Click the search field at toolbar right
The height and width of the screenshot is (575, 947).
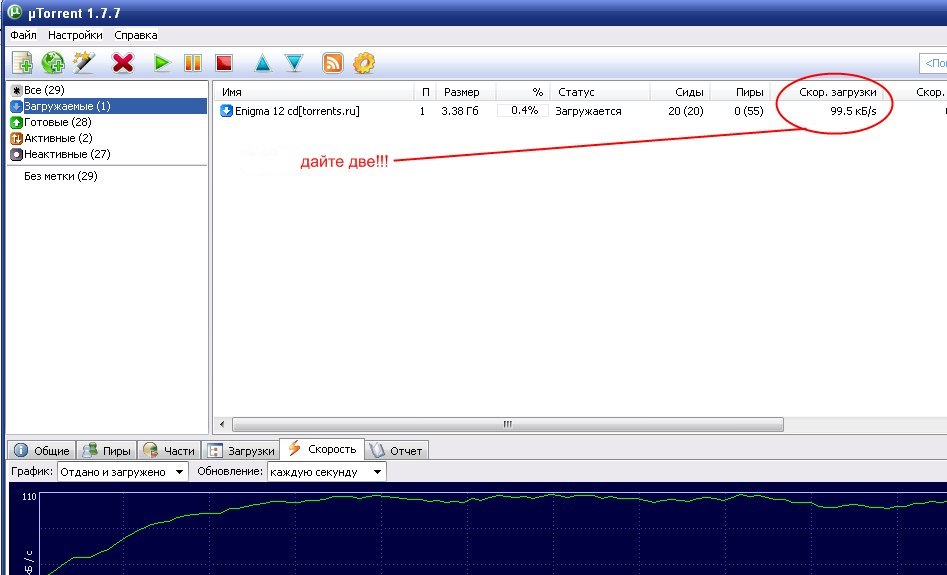click(x=933, y=63)
